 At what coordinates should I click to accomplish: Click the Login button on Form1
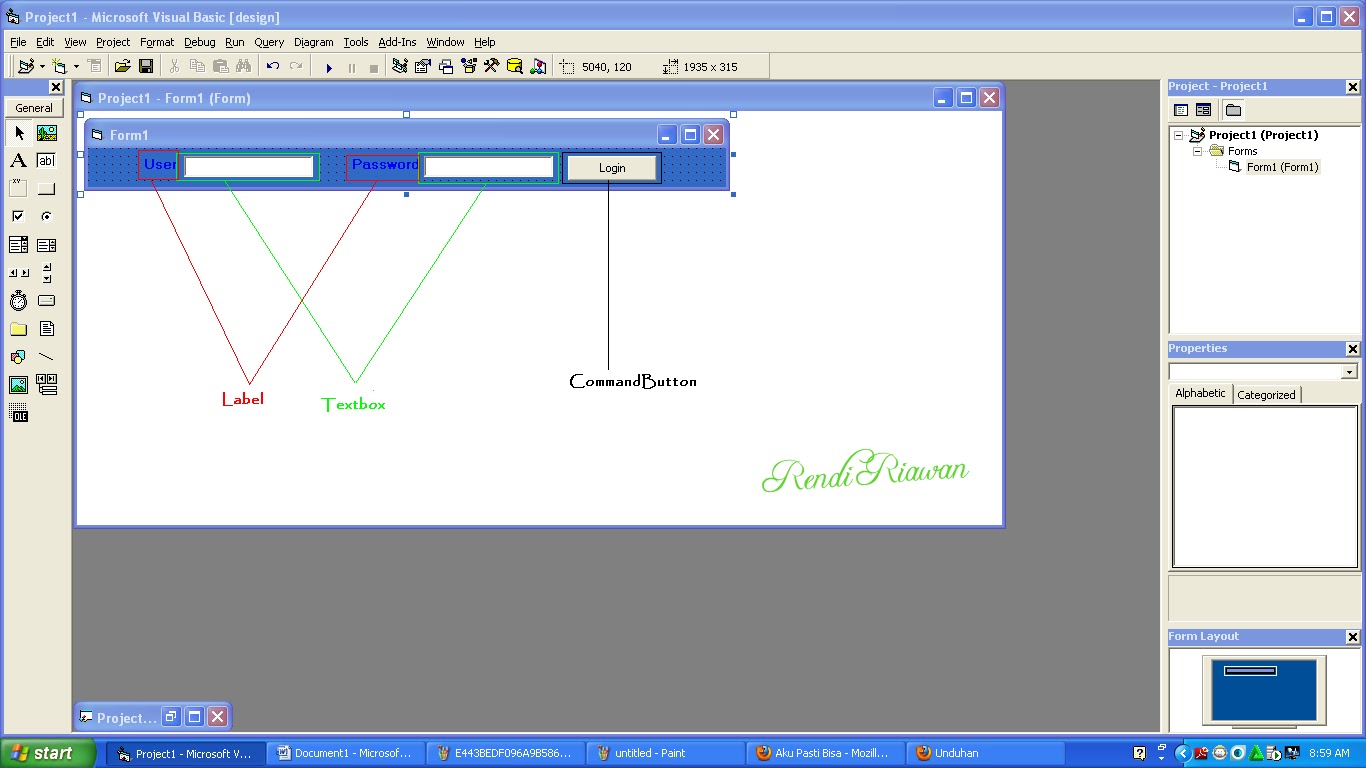(611, 167)
